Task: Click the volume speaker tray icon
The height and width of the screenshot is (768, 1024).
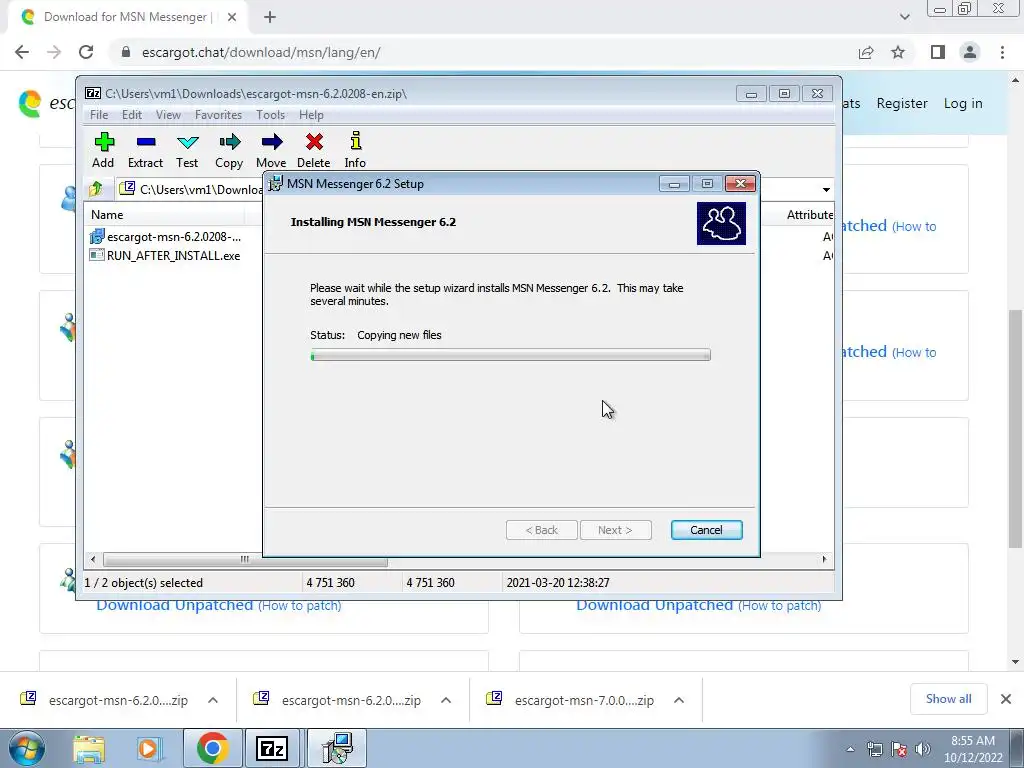Action: coord(923,749)
